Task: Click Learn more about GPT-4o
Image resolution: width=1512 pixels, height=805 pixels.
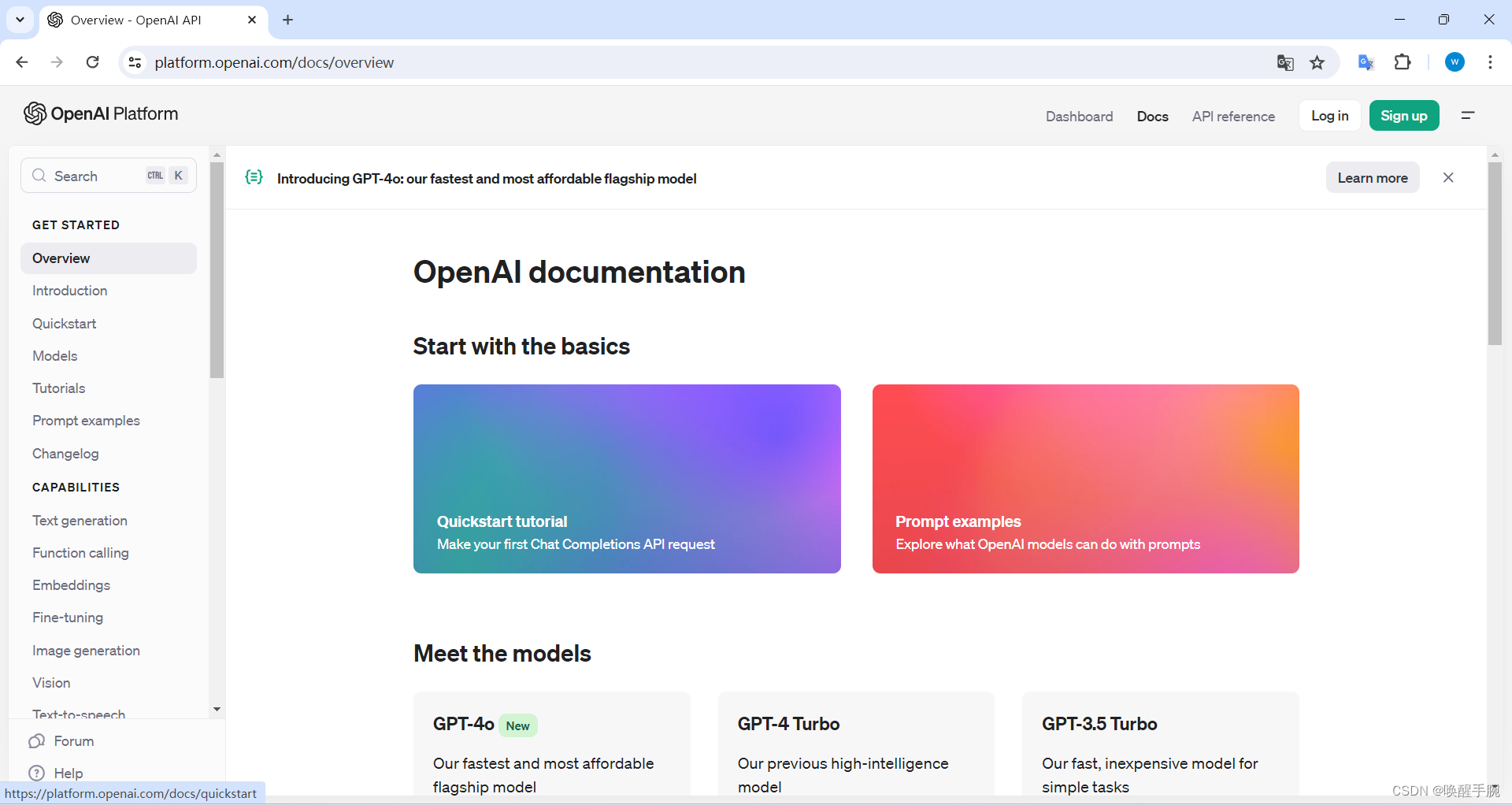Action: point(1372,178)
